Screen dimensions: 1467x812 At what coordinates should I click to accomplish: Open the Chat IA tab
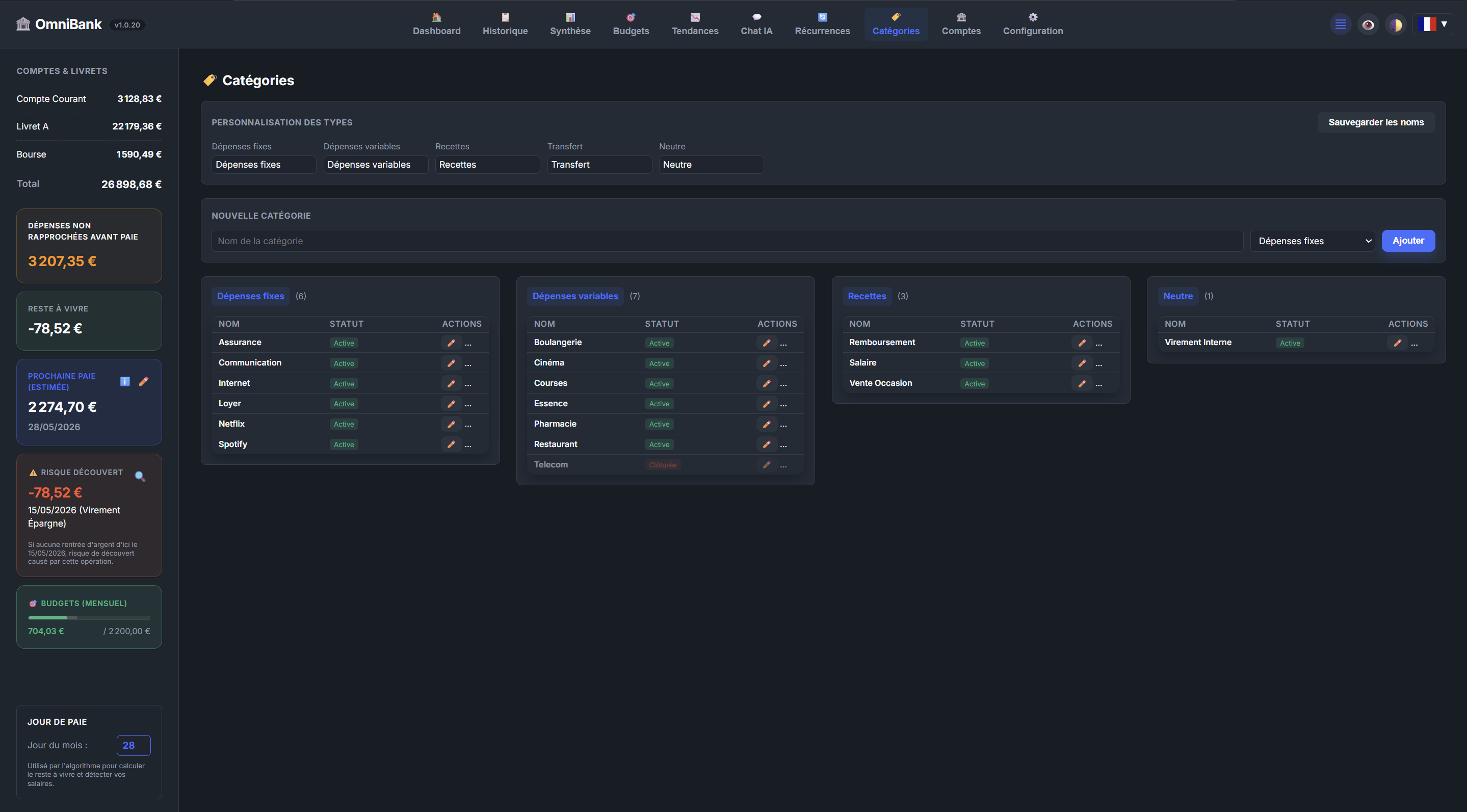(756, 24)
